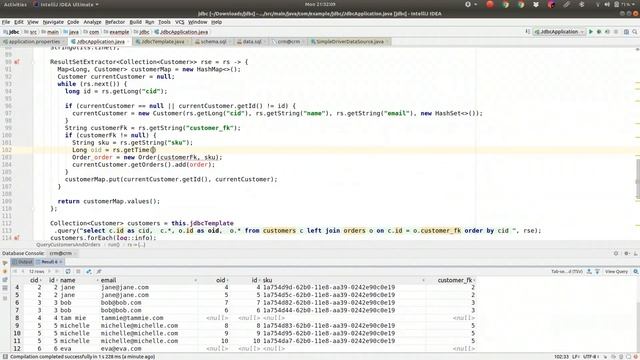The height and width of the screenshot is (360, 640).
Task: Switch to application.properties editor tab
Action: tap(32, 42)
